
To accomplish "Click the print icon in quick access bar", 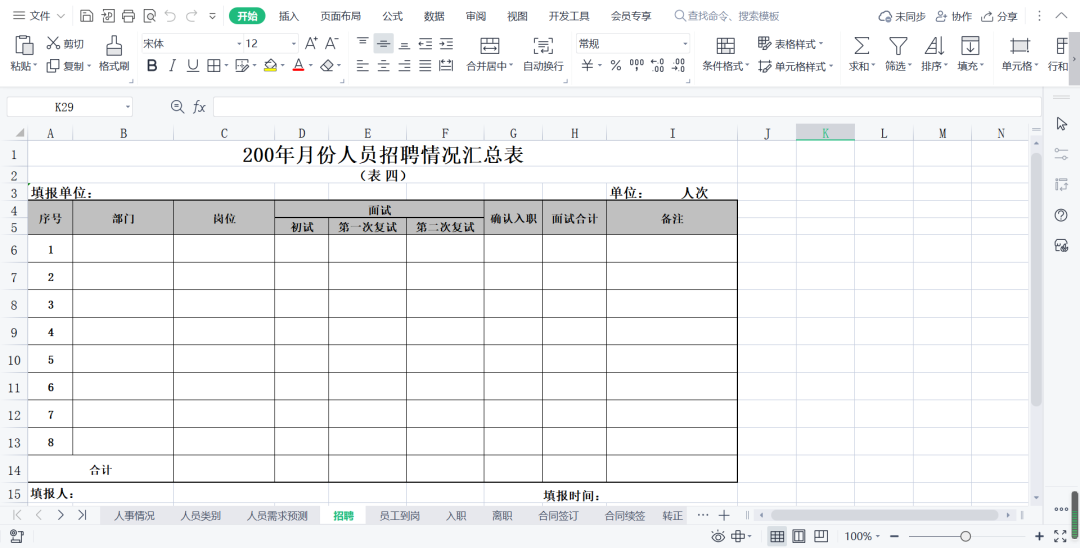I will point(128,16).
